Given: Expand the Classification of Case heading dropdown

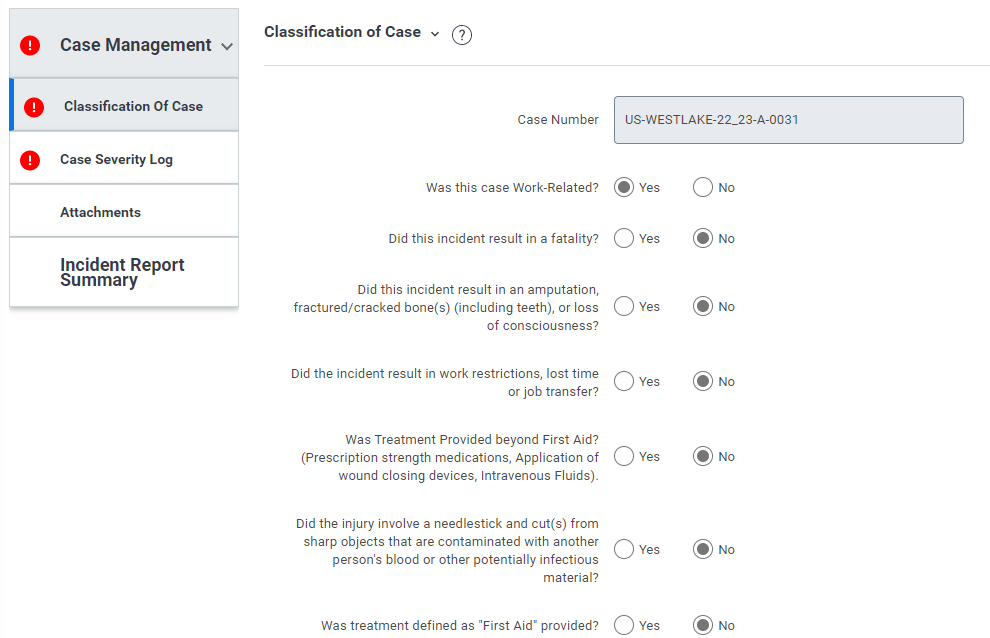Looking at the screenshot, I should pyautogui.click(x=434, y=33).
